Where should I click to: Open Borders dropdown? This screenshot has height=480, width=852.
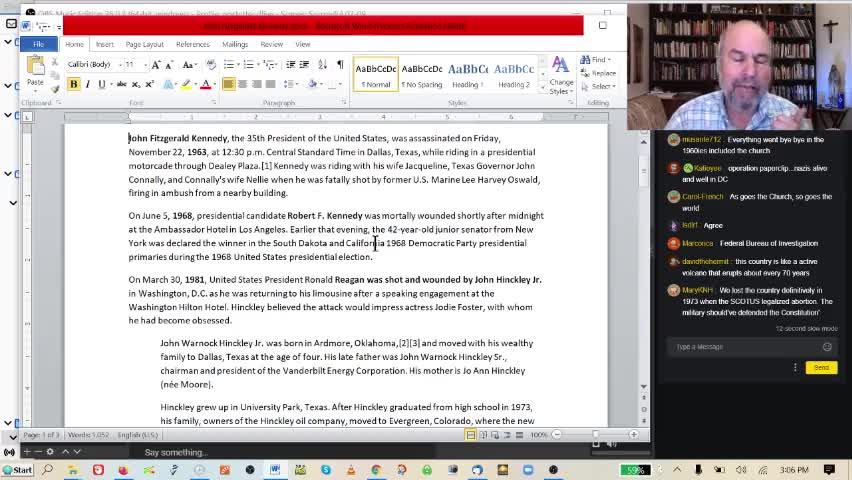point(340,84)
